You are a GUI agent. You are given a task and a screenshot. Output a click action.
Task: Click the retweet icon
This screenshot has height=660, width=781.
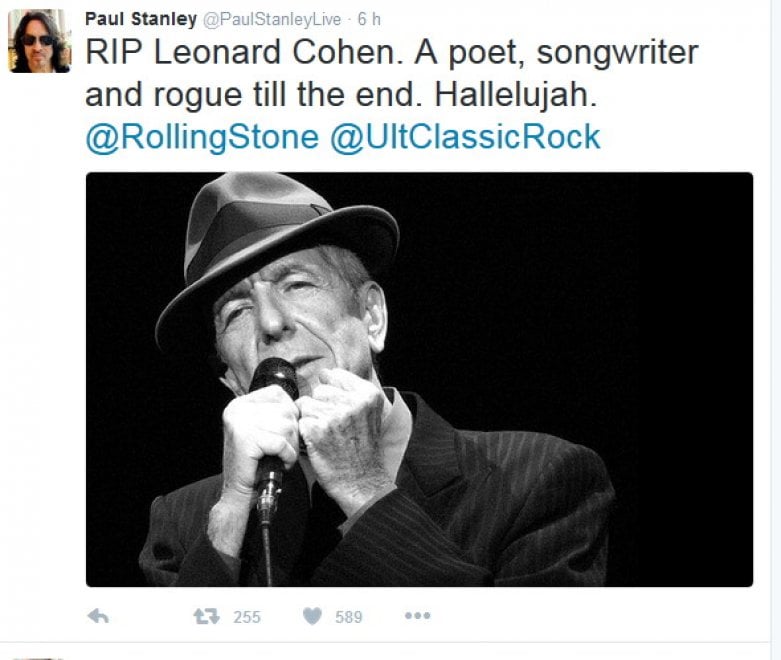(x=206, y=617)
